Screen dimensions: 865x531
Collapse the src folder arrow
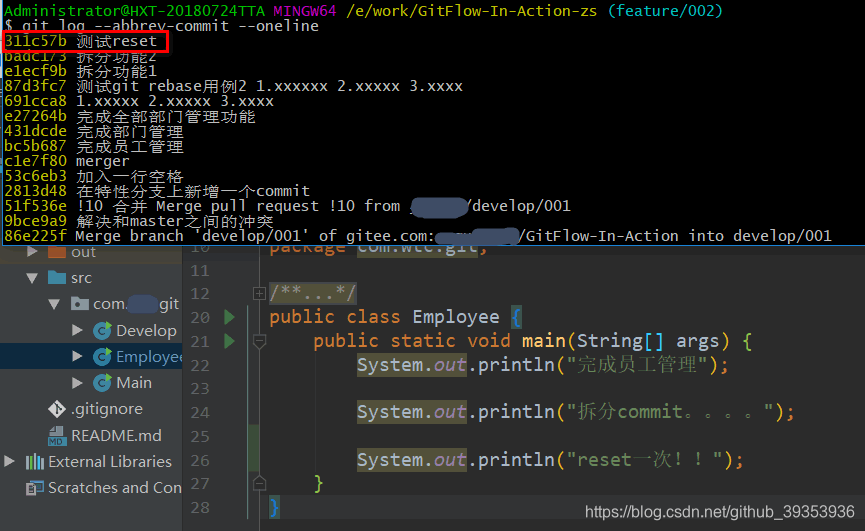pyautogui.click(x=32, y=278)
